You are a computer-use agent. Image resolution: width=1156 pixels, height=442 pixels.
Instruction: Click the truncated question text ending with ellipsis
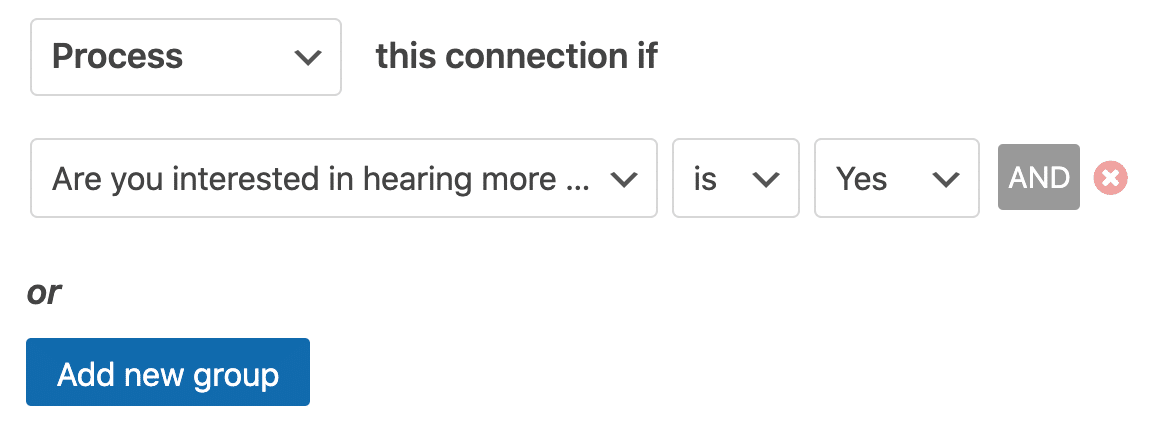(x=321, y=179)
